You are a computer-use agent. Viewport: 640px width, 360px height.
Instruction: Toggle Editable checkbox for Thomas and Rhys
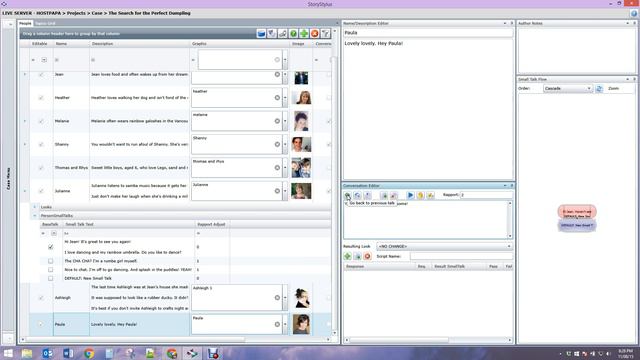pyautogui.click(x=41, y=168)
